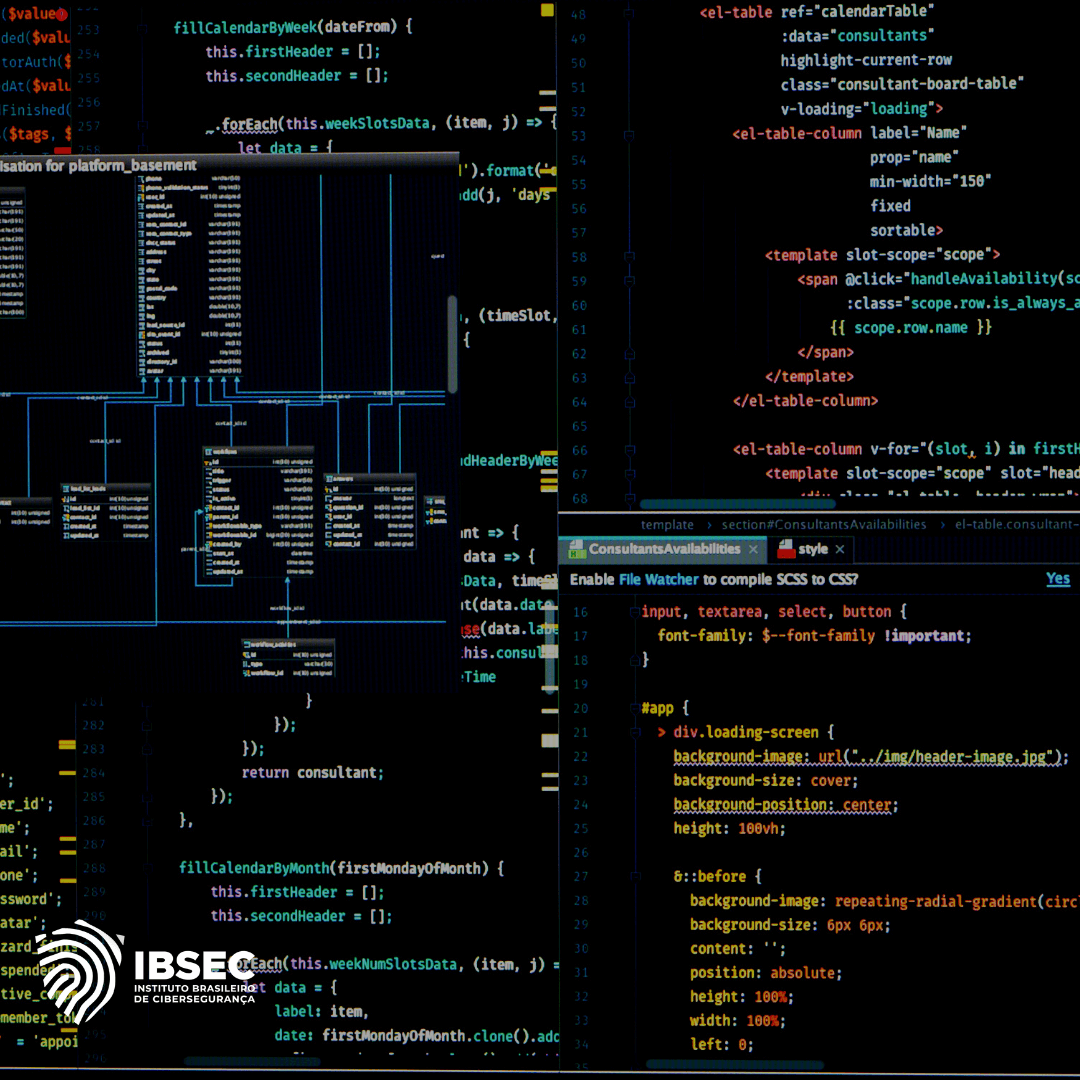Click the 'isation for platform_basement' popup title
The height and width of the screenshot is (1080, 1080).
click(x=98, y=165)
